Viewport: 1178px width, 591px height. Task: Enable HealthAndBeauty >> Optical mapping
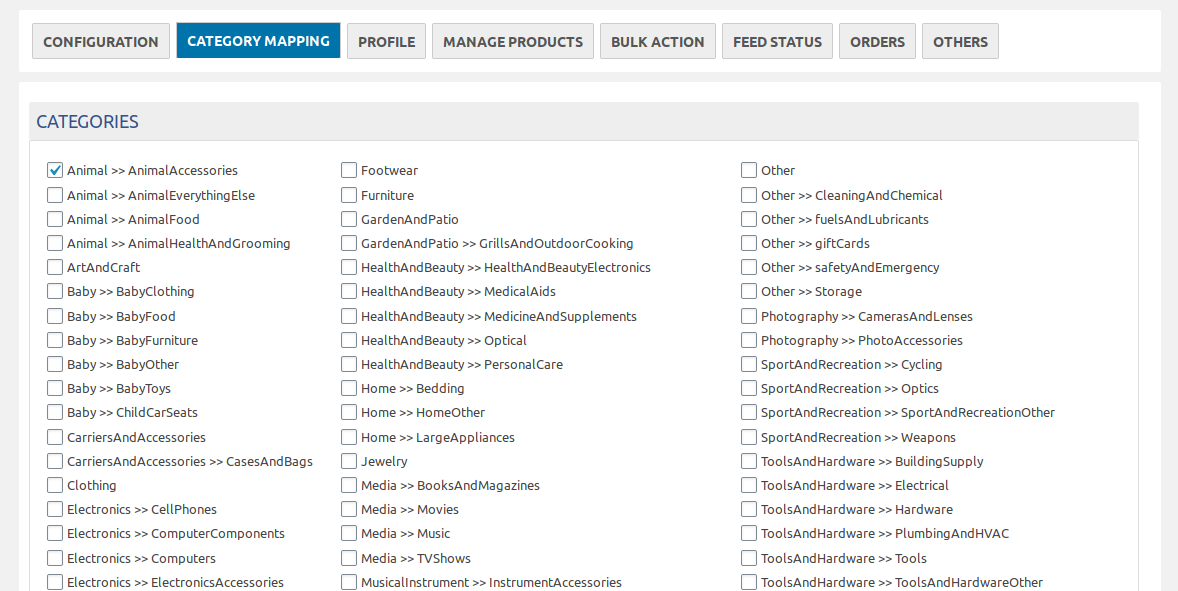pyautogui.click(x=348, y=340)
